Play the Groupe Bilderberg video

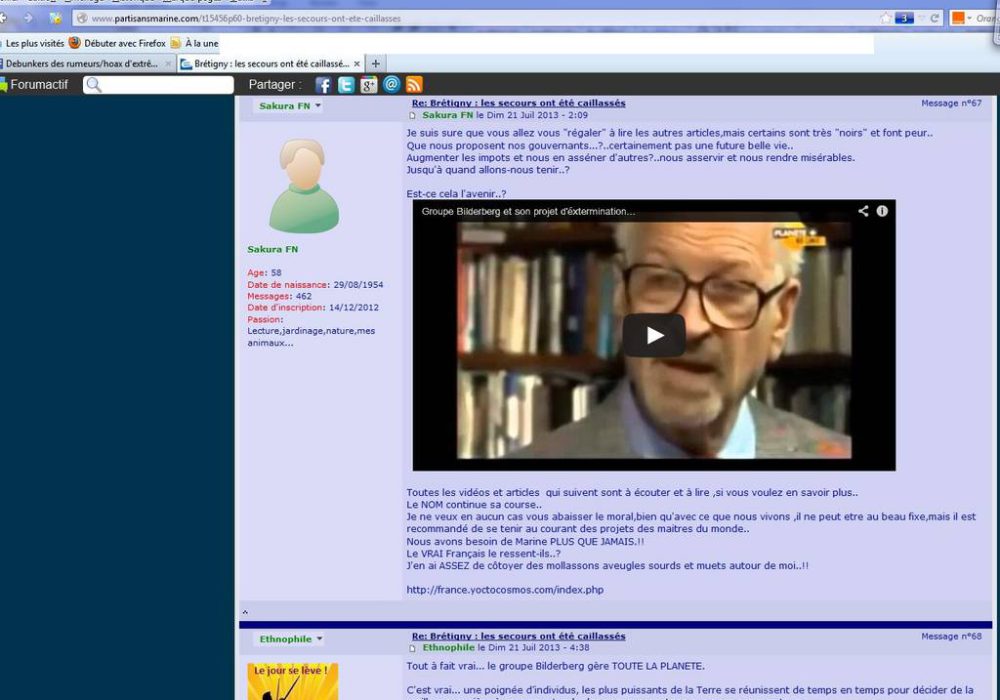[x=654, y=335]
